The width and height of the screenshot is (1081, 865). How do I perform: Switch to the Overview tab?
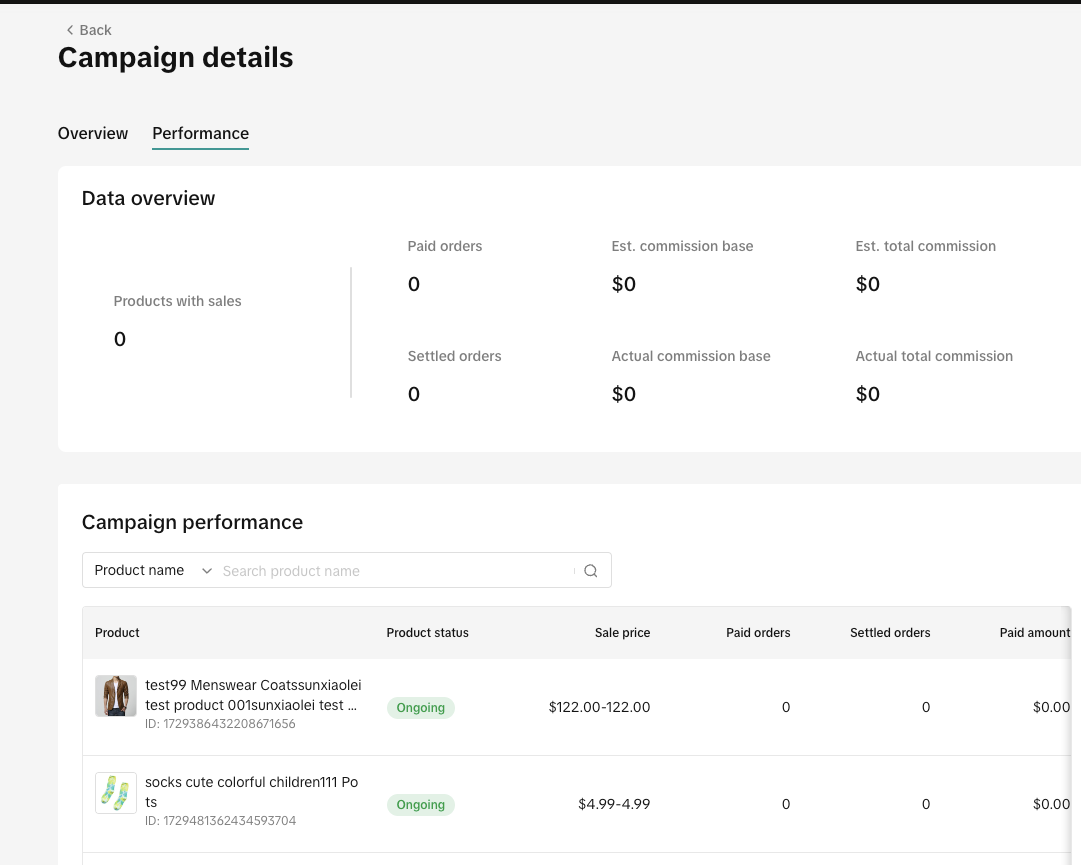click(x=93, y=133)
